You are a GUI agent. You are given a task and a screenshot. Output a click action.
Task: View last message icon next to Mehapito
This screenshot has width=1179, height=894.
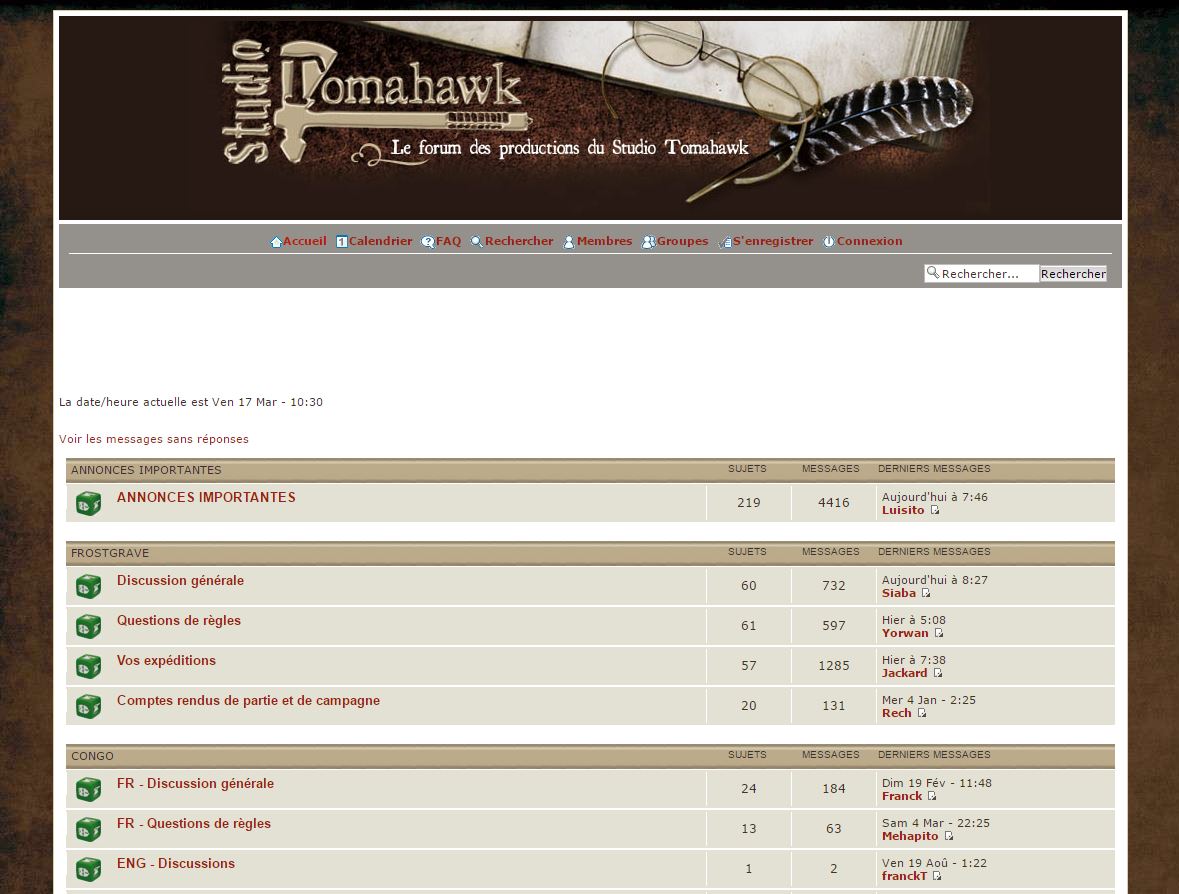click(948, 836)
